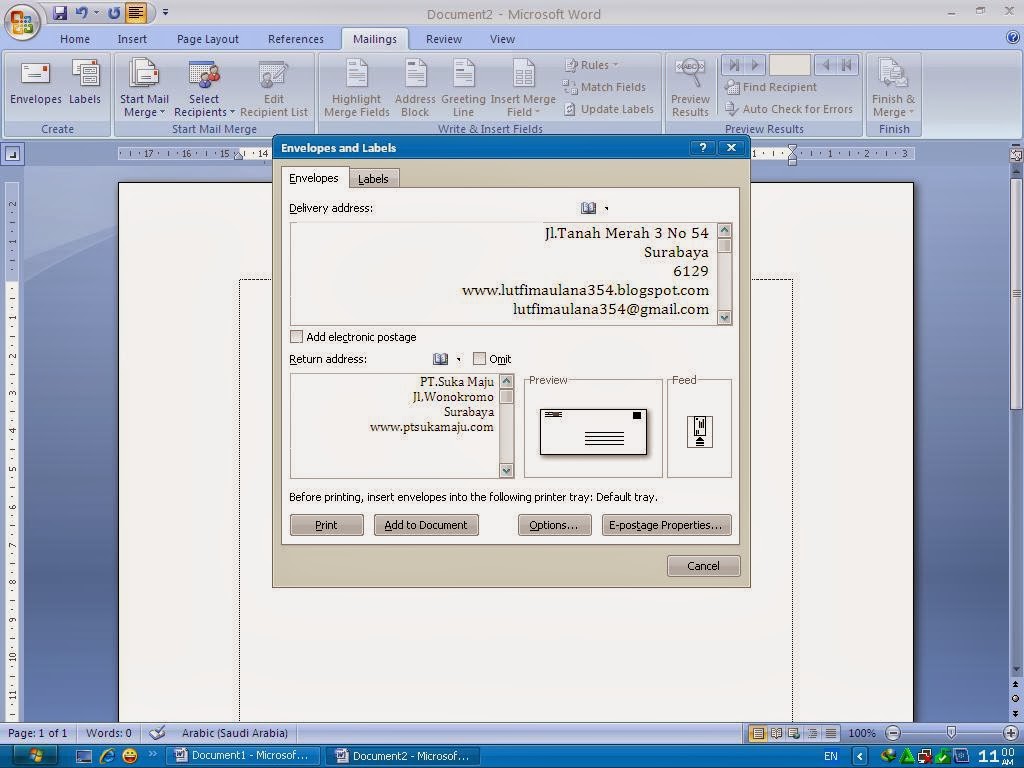Click Edit Recipient List
The image size is (1024, 768).
click(x=274, y=87)
